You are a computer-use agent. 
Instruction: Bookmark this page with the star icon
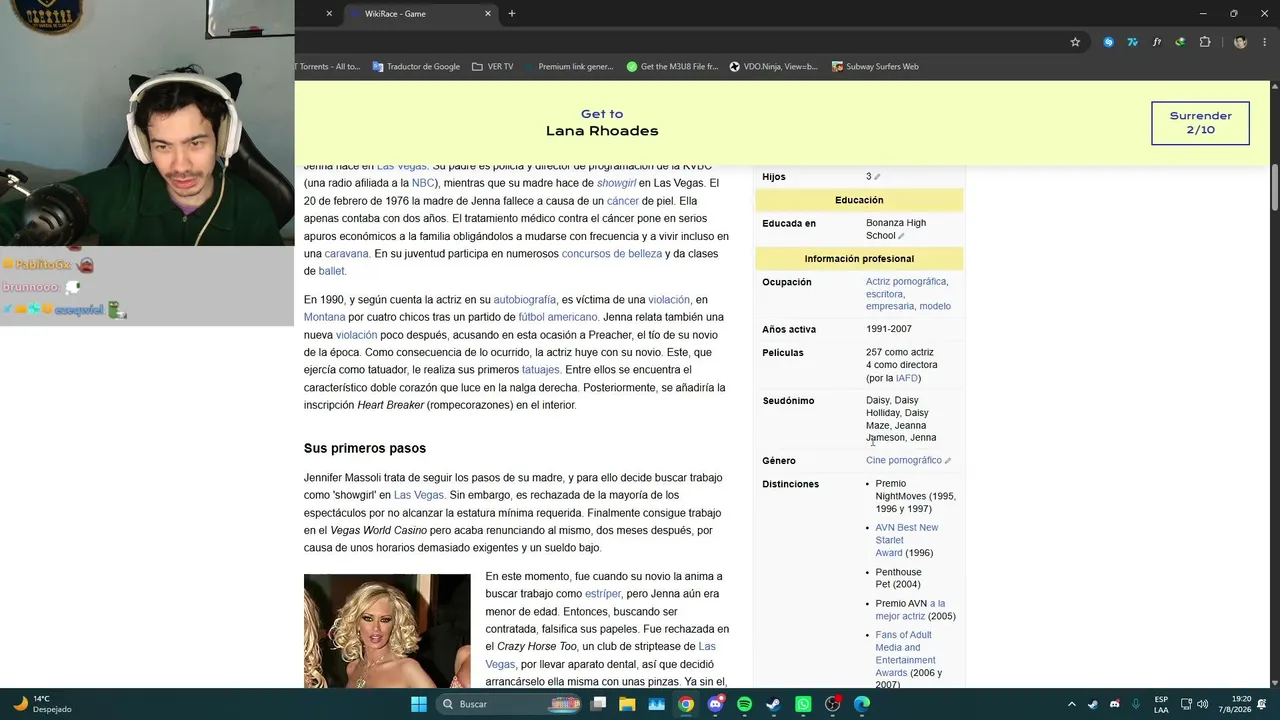point(1075,42)
